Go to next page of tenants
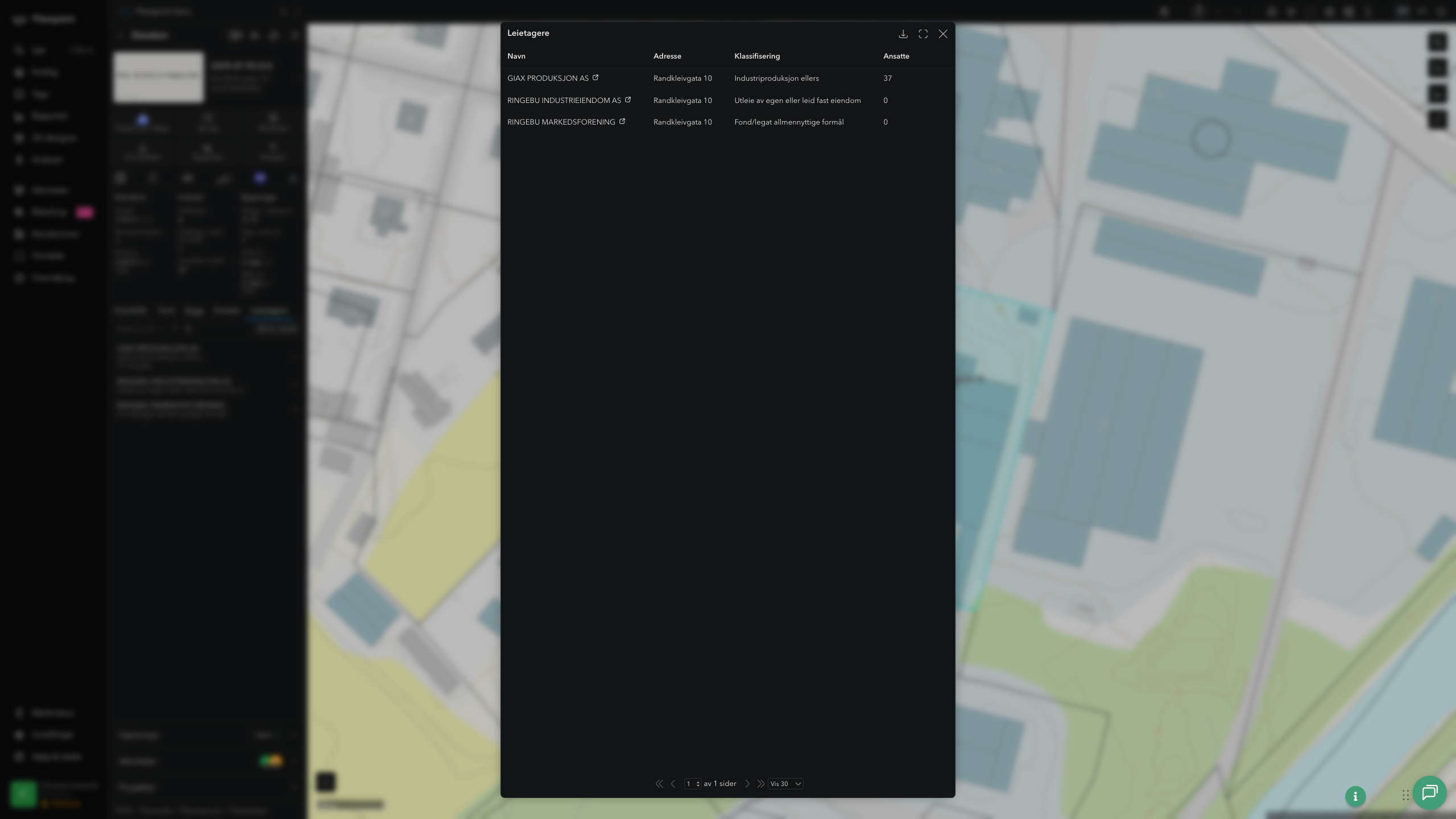Screen dimensions: 1456x819 (747, 784)
